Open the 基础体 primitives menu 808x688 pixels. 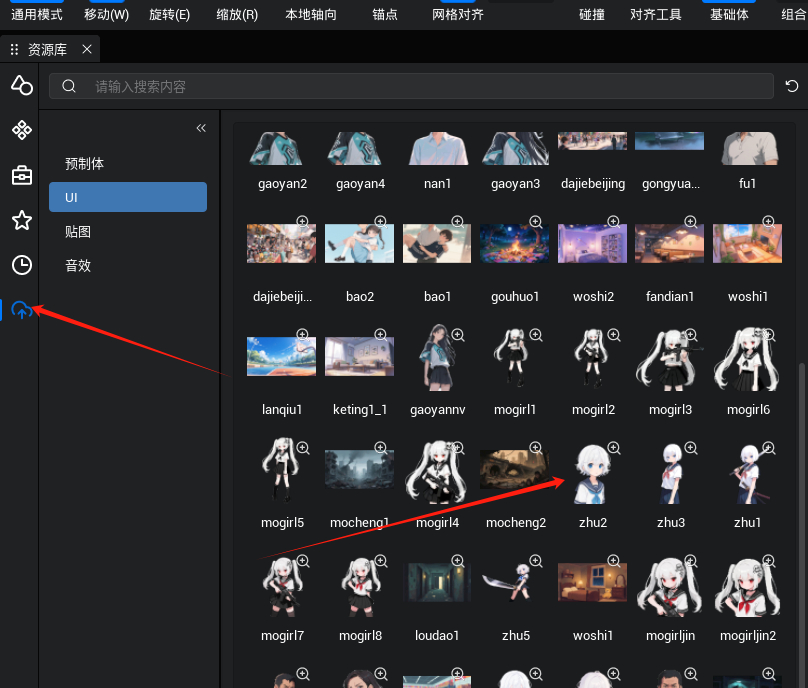(x=729, y=14)
